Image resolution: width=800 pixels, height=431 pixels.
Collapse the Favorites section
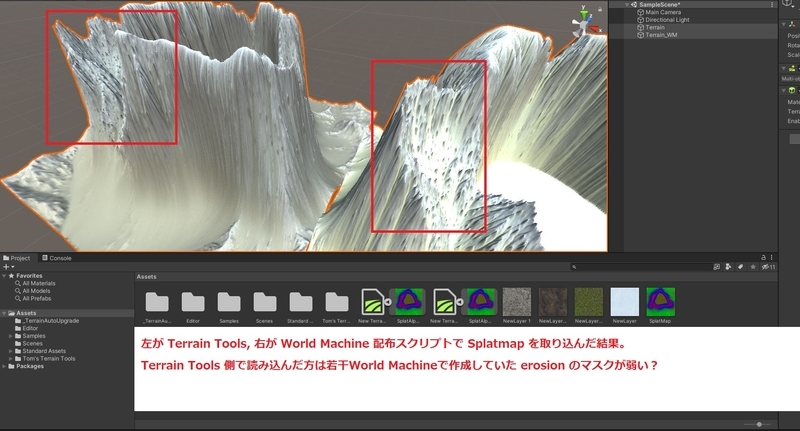(4, 276)
